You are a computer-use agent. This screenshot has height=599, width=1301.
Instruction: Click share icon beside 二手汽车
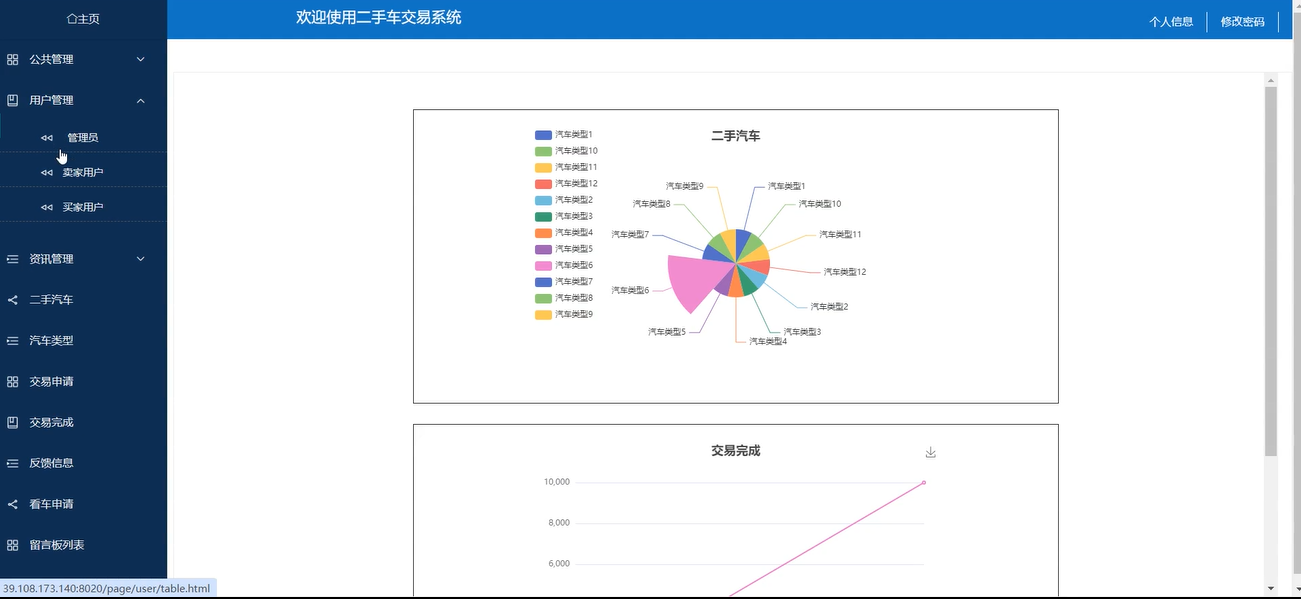(13, 300)
